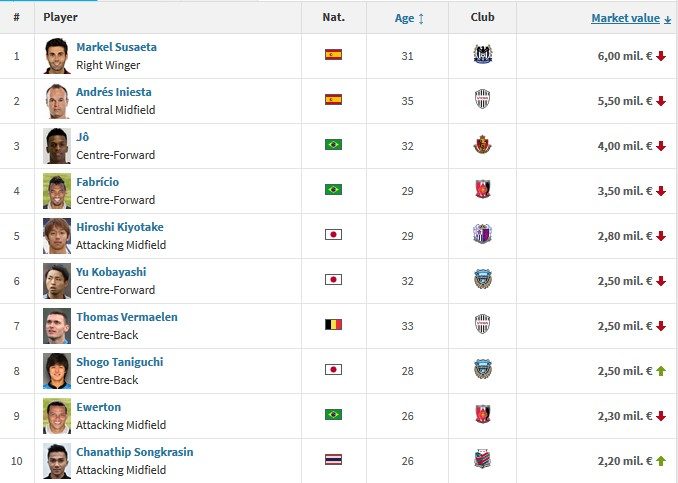Click the sort arrow next to Market value
The width and height of the screenshot is (678, 483).
click(x=667, y=19)
